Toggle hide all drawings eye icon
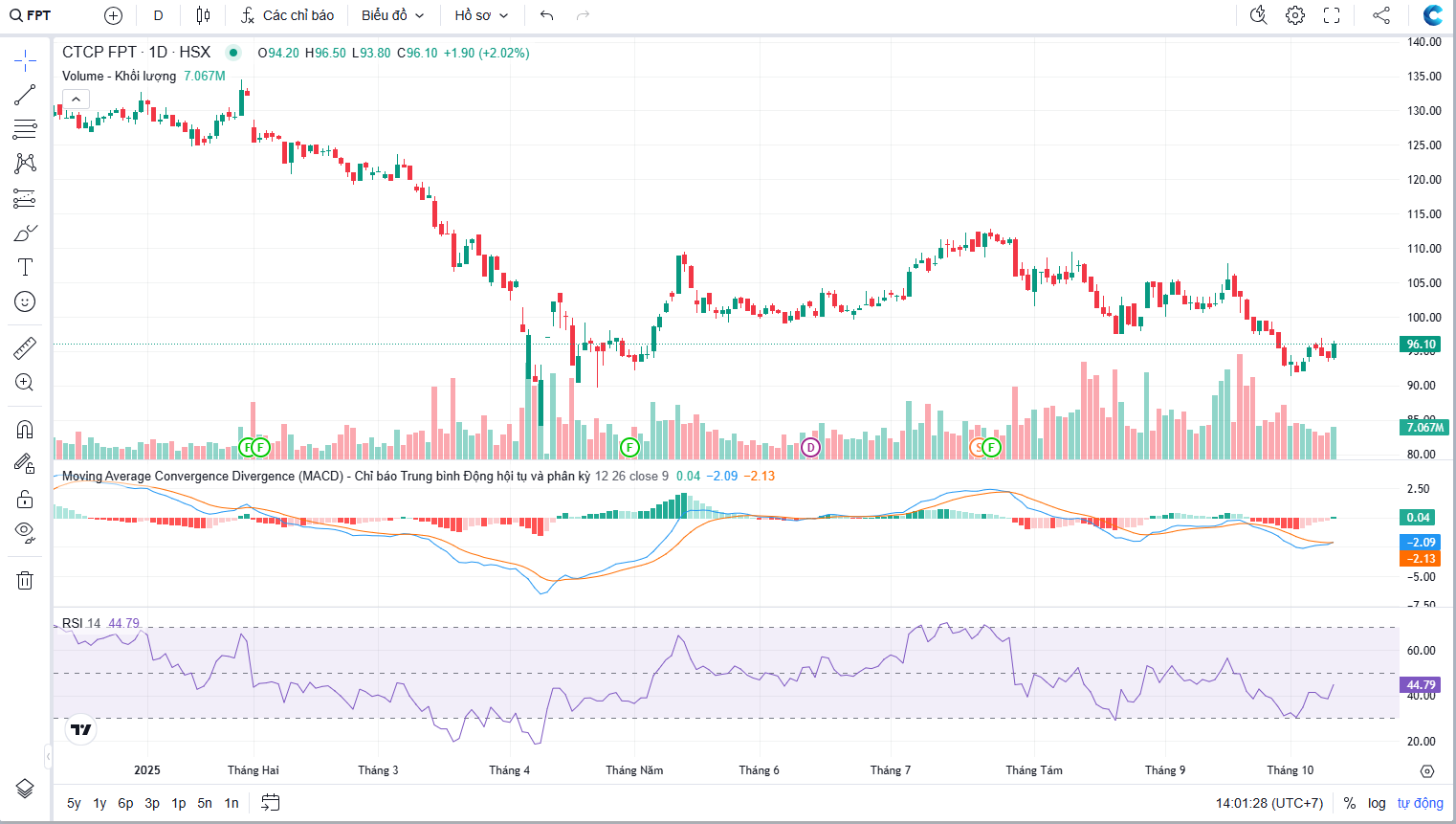This screenshot has height=824, width=1456. pyautogui.click(x=25, y=532)
